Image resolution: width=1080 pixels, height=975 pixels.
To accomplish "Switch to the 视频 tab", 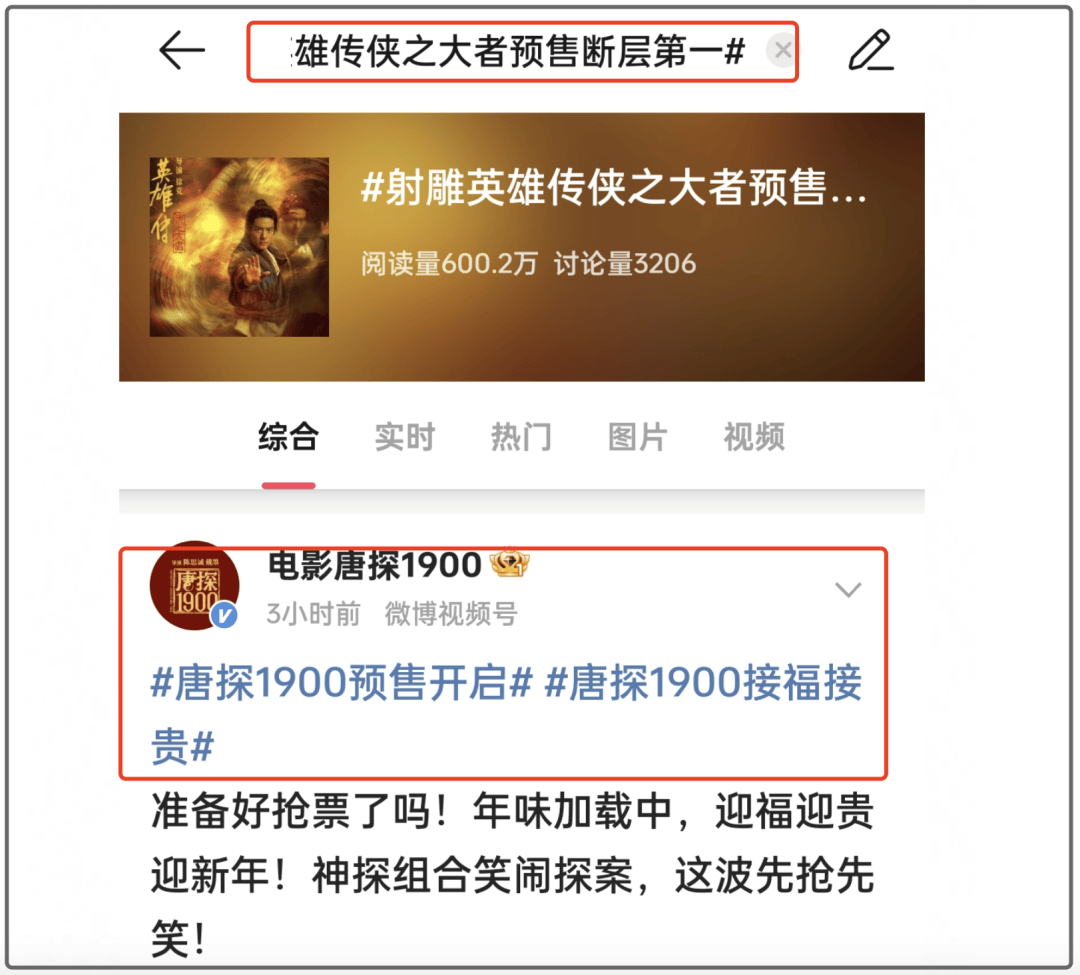I will (754, 437).
